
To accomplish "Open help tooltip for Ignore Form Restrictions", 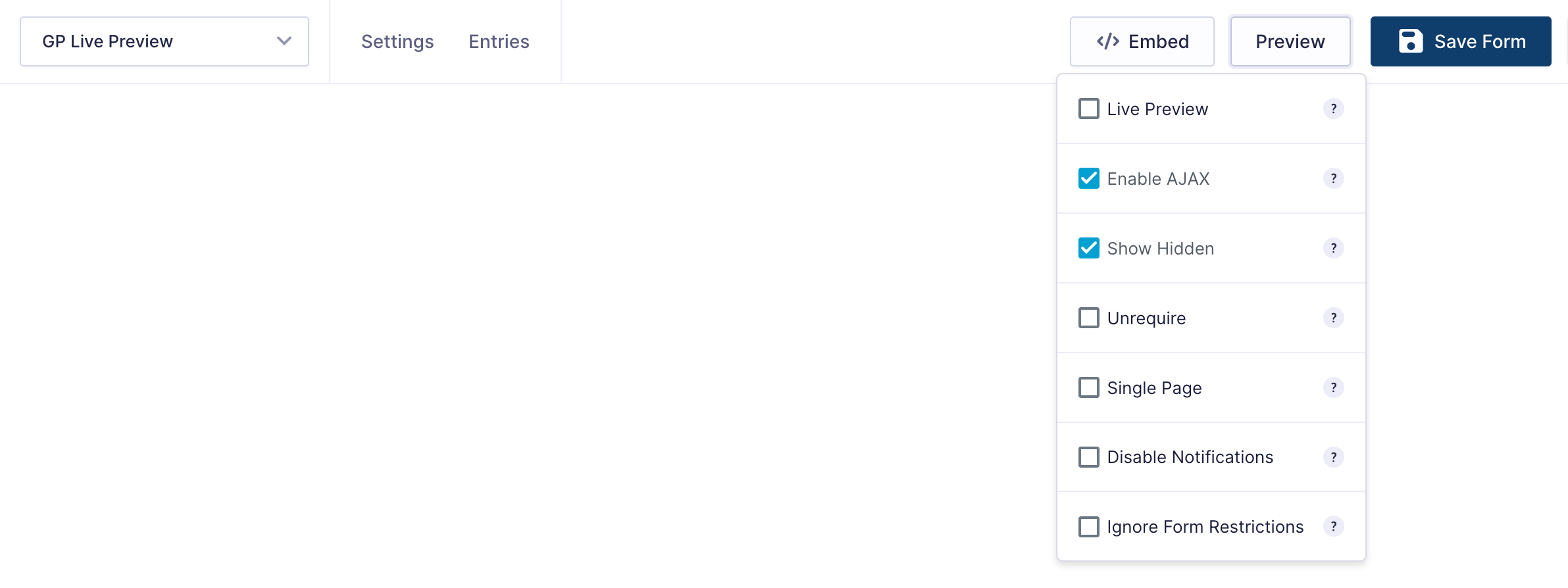I will point(1333,526).
